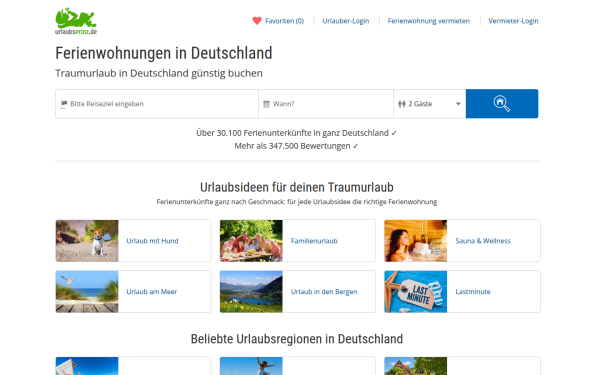Click the destination flag icon
This screenshot has height=375, width=600.
pos(64,104)
